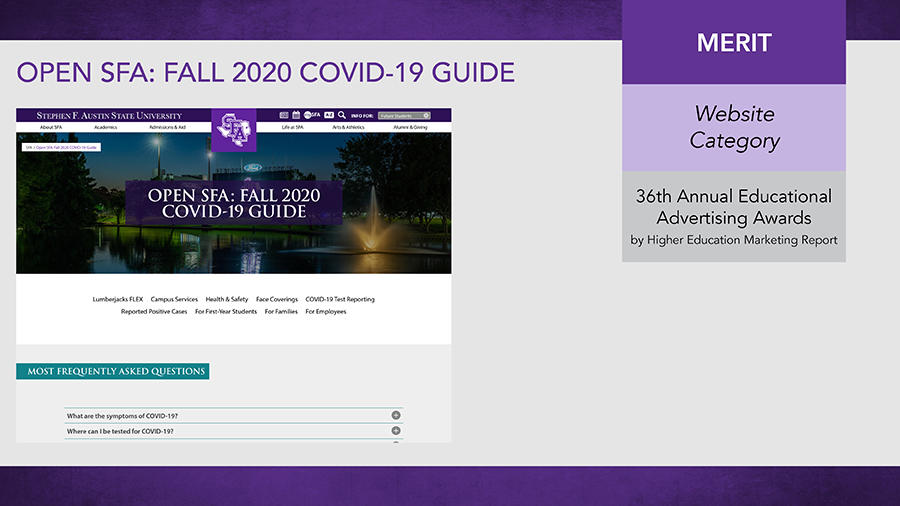Open the Life at SFA menu
The height and width of the screenshot is (506, 900).
coord(292,128)
